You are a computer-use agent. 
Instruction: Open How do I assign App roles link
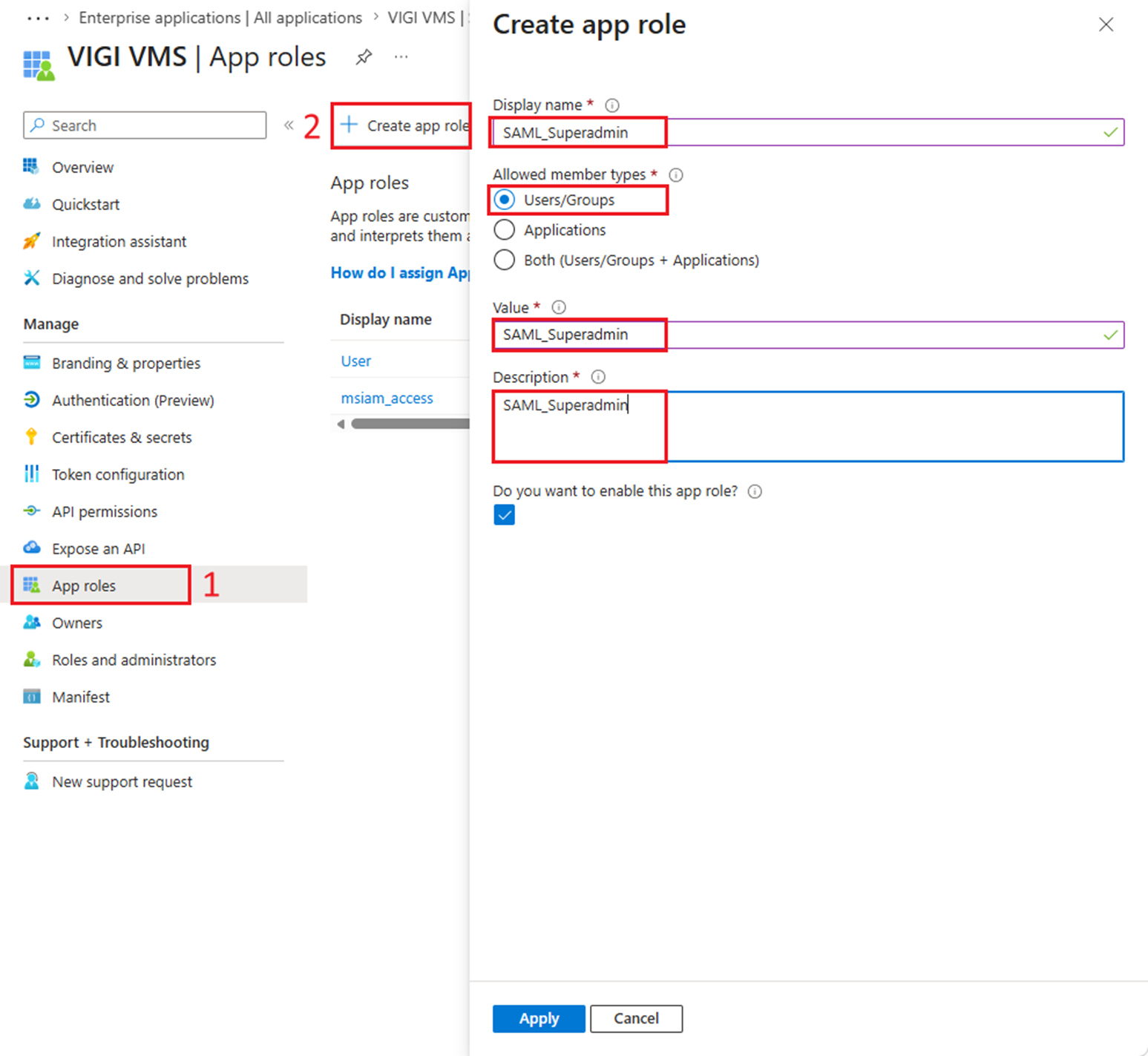400,272
